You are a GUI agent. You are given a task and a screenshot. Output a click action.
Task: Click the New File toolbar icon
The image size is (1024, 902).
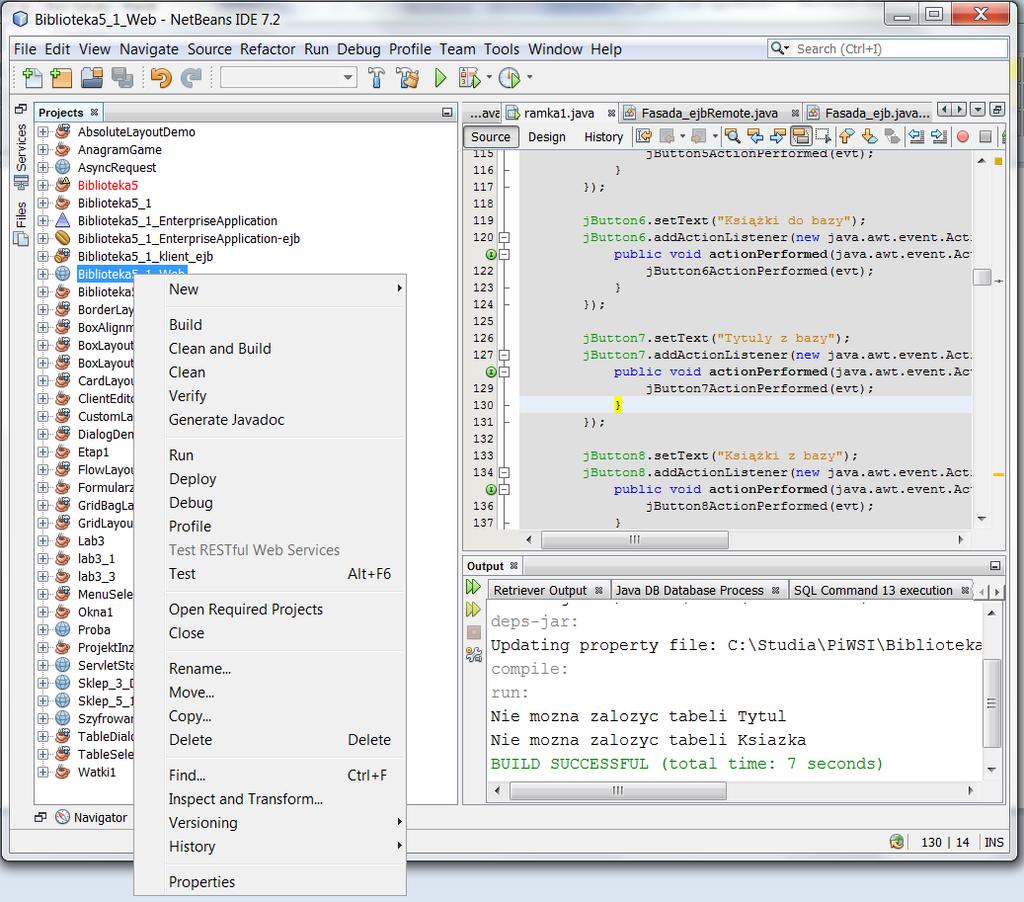tap(31, 78)
